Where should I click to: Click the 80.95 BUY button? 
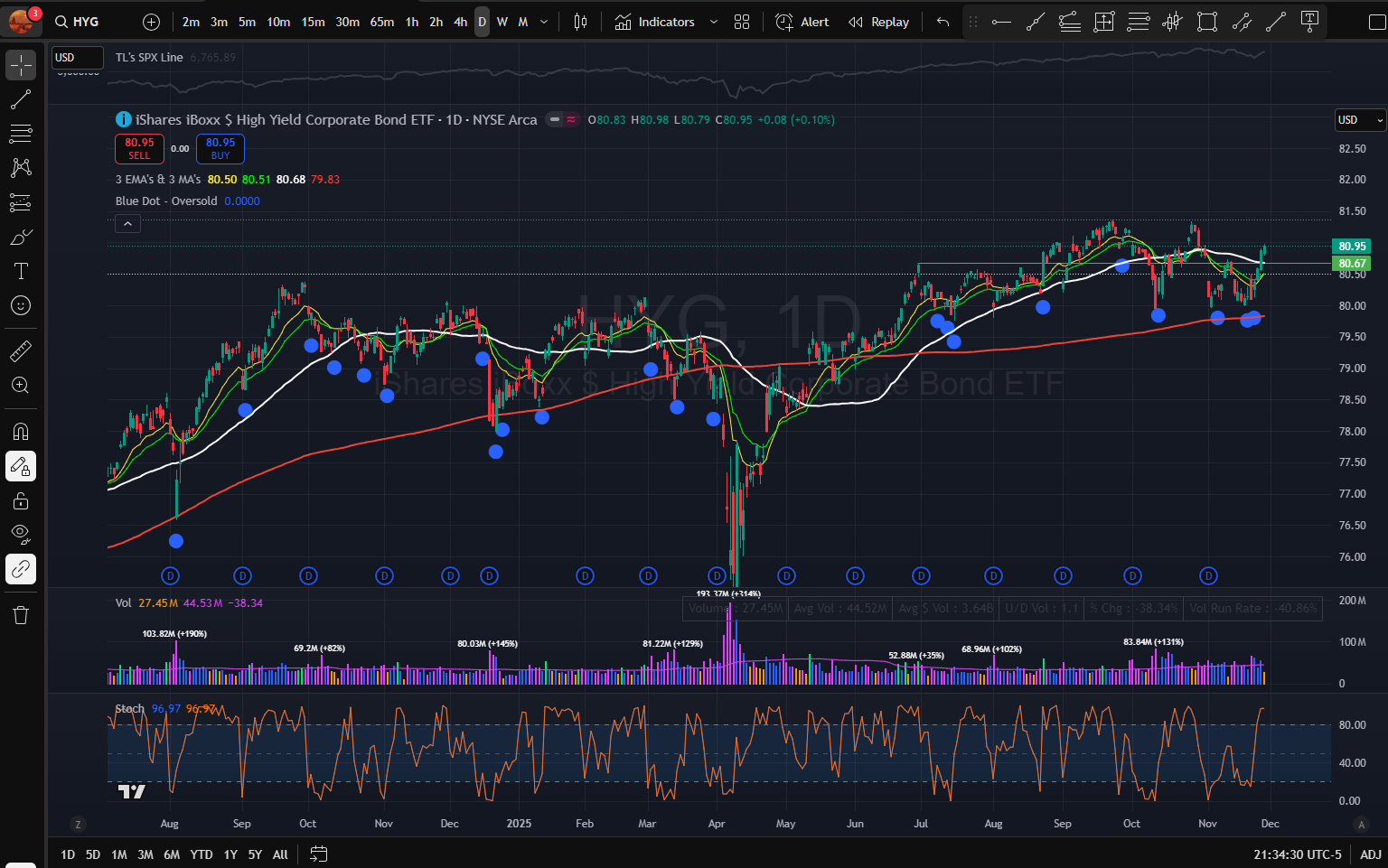pyautogui.click(x=220, y=148)
